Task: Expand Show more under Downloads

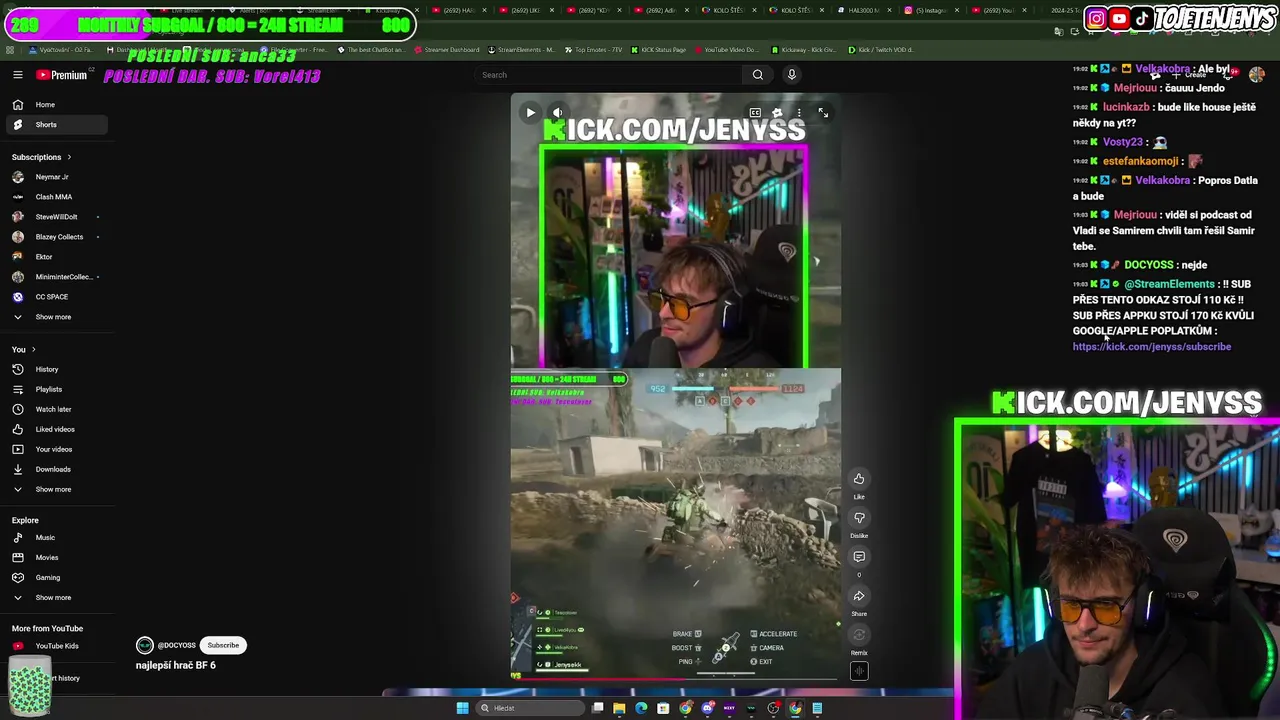Action: (x=54, y=489)
